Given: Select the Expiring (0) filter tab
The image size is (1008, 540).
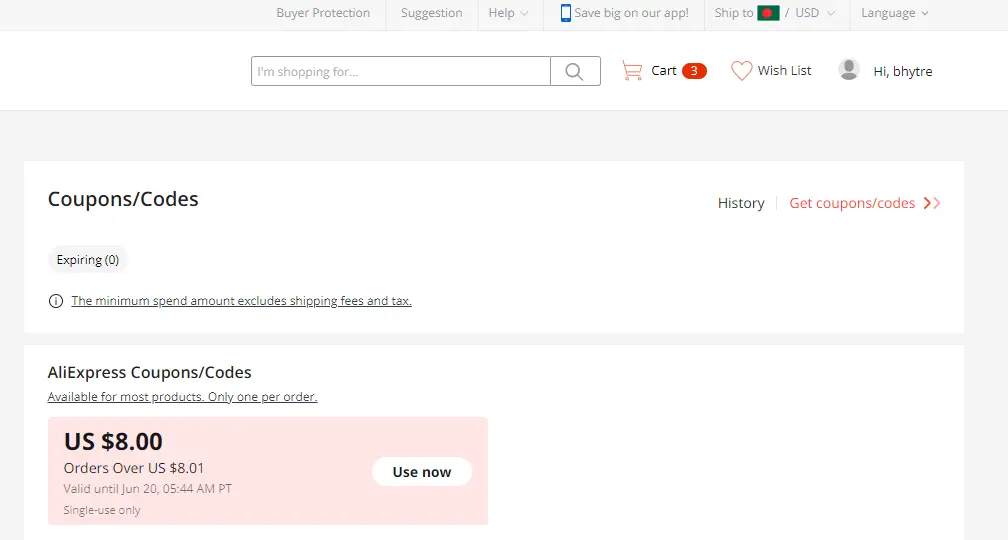Looking at the screenshot, I should point(87,260).
